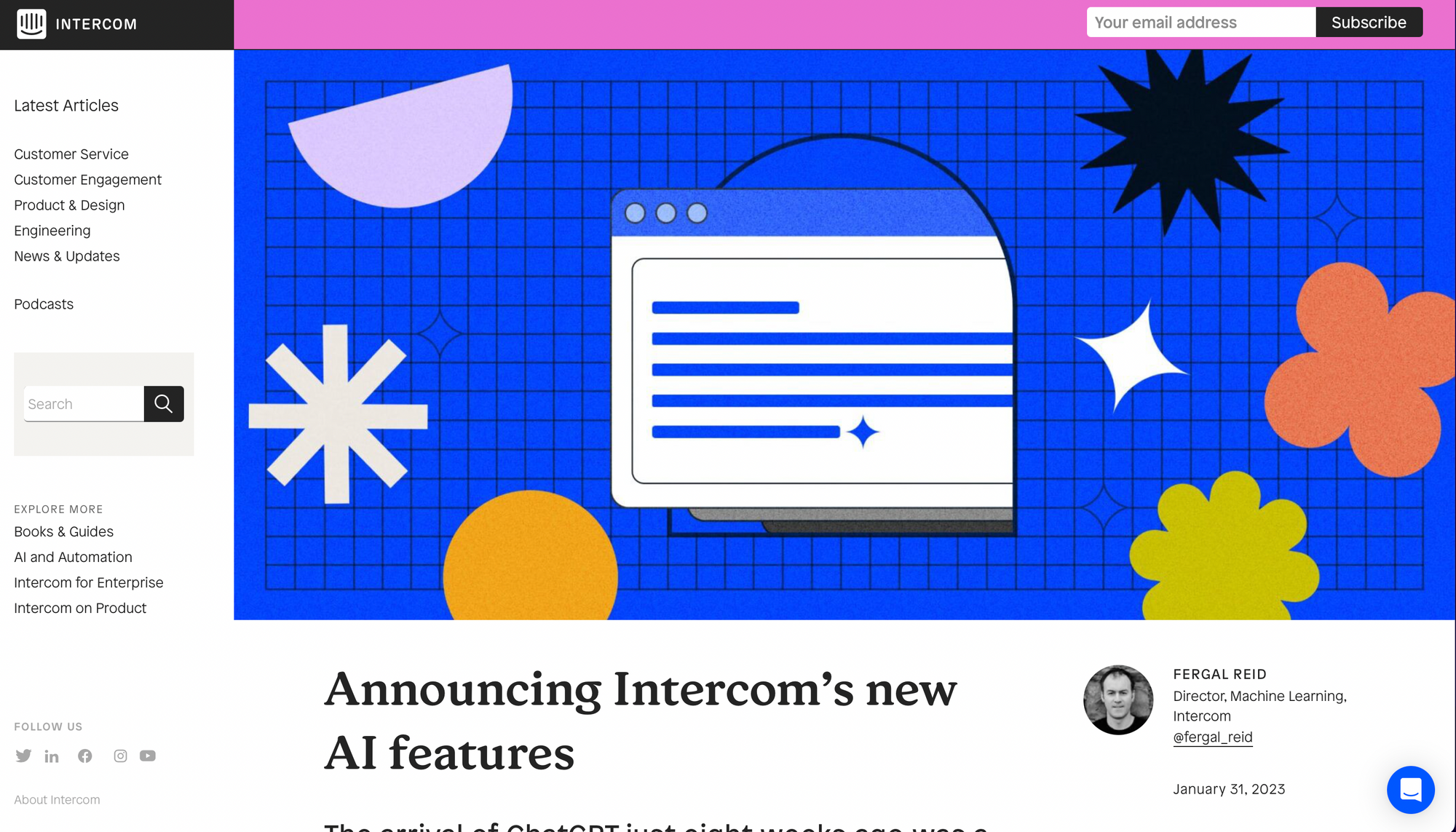Viewport: 1456px width, 832px height.
Task: Select the Customer Service menu item
Action: (71, 153)
